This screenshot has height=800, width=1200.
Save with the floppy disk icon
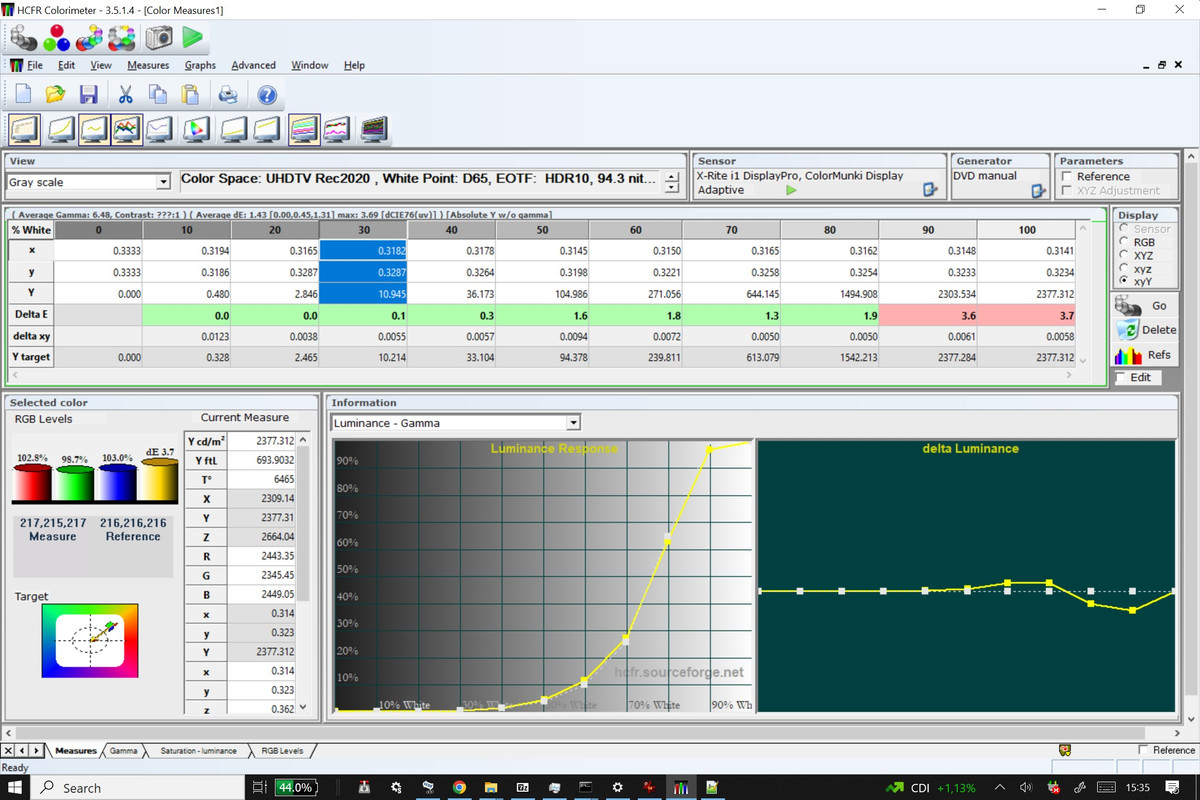[88, 95]
